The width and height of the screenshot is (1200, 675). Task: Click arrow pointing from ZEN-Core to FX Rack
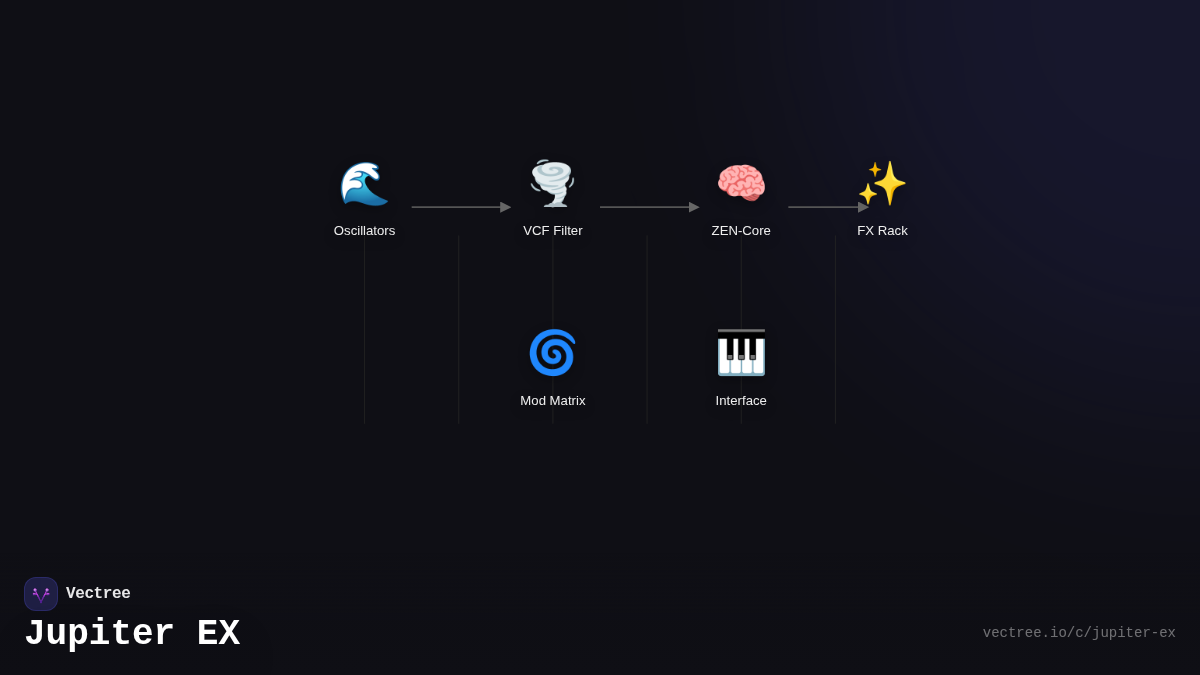pos(827,207)
